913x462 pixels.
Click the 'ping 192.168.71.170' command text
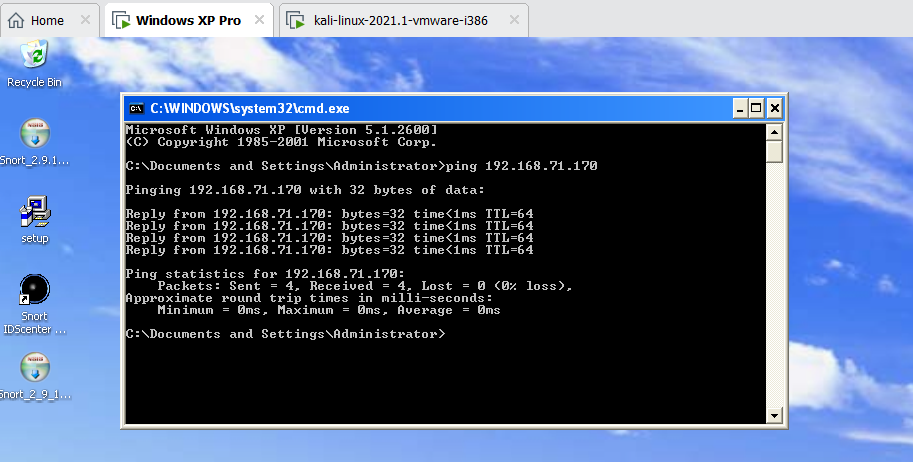click(522, 166)
